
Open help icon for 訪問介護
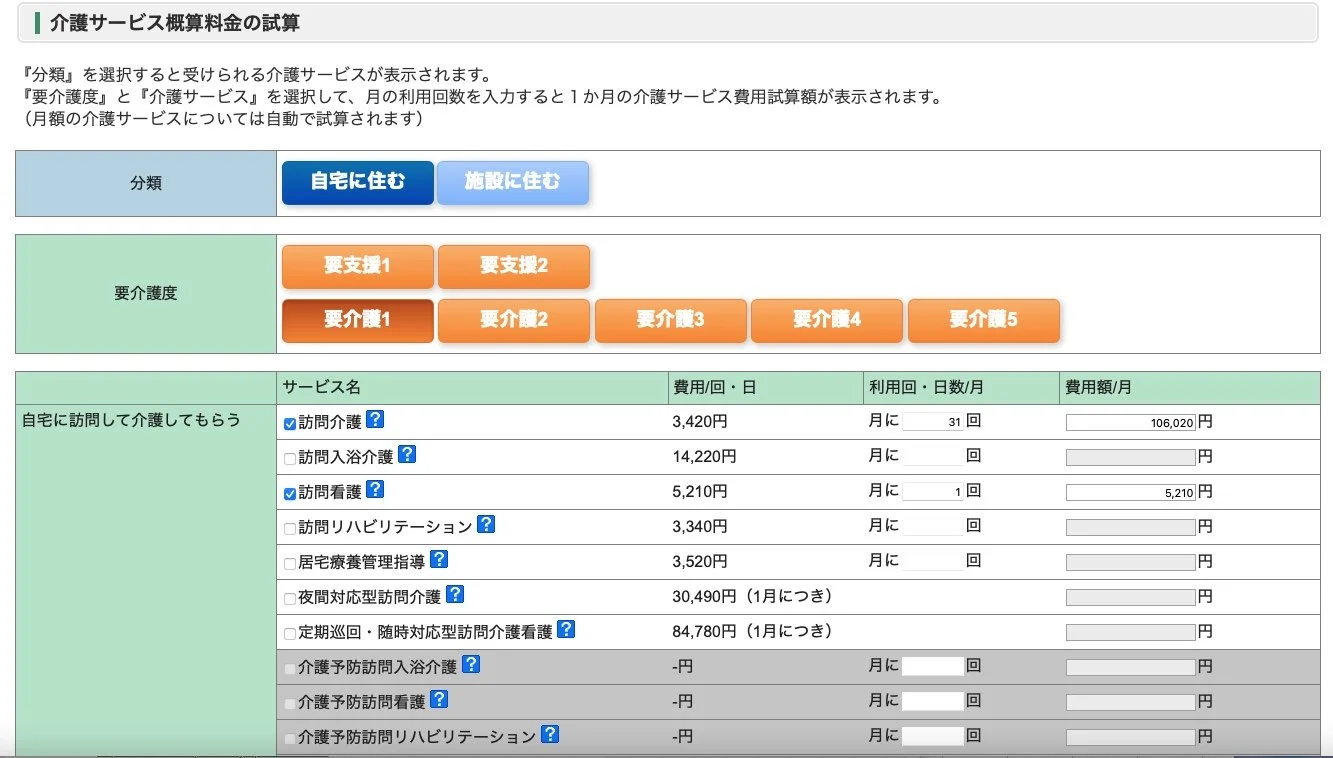tap(375, 420)
